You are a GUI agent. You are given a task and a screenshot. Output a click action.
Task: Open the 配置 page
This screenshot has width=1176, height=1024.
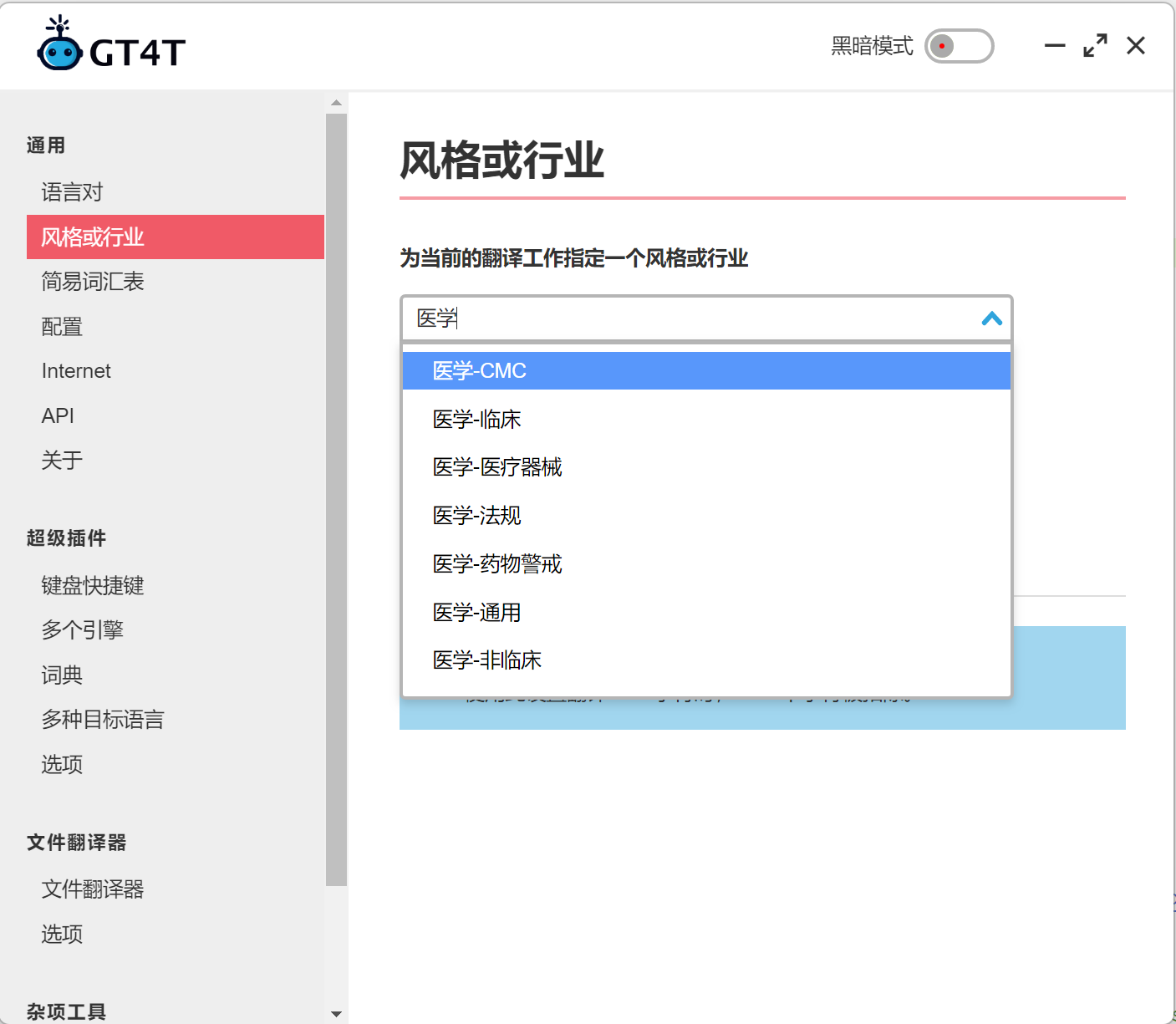[x=62, y=326]
